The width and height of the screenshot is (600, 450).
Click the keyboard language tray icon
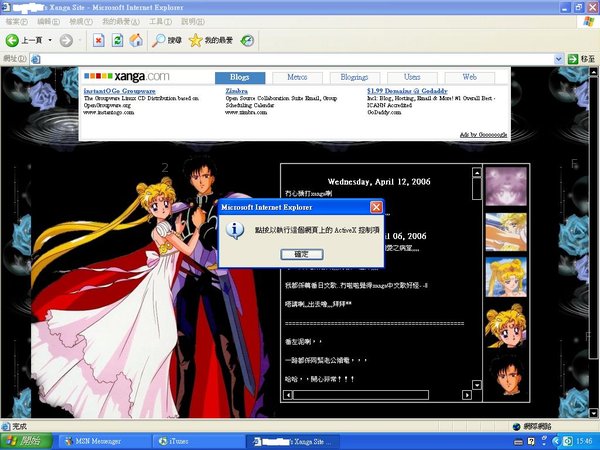518,442
